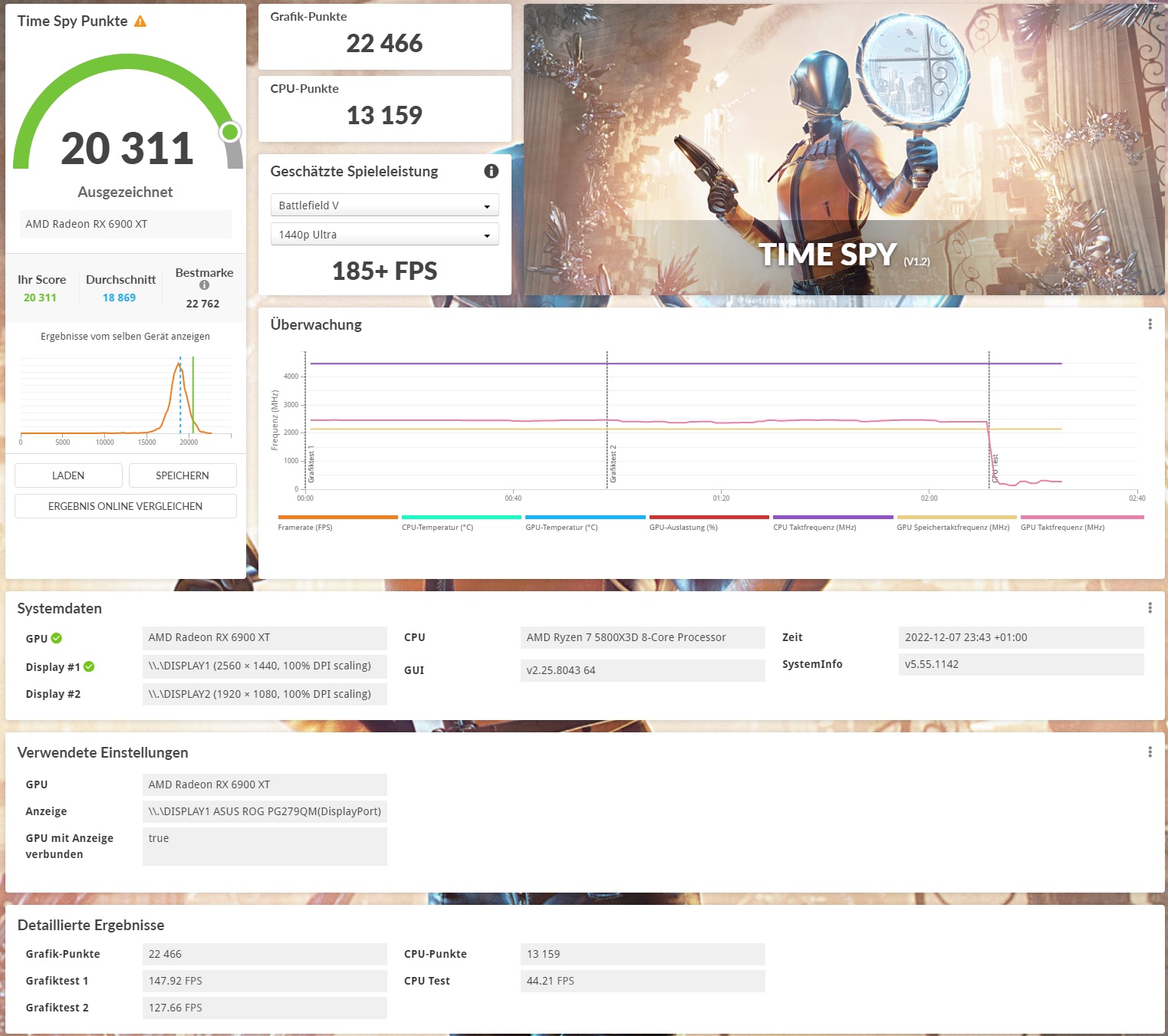Toggle CPU-Temperatur (°C) legend entry
The image size is (1168, 1036).
point(462,524)
